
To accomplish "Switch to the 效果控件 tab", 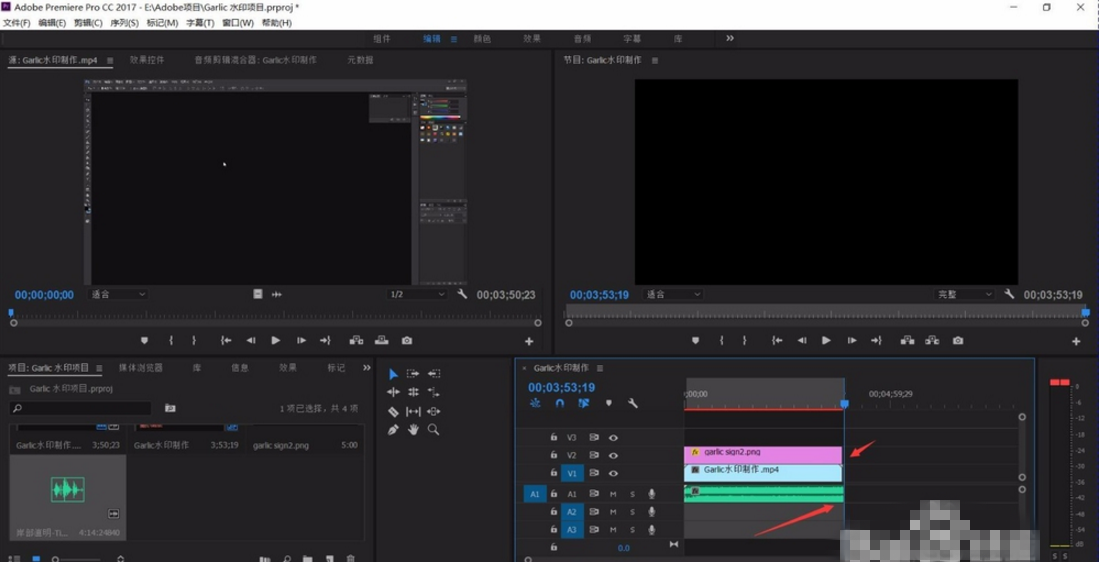I will coord(147,60).
